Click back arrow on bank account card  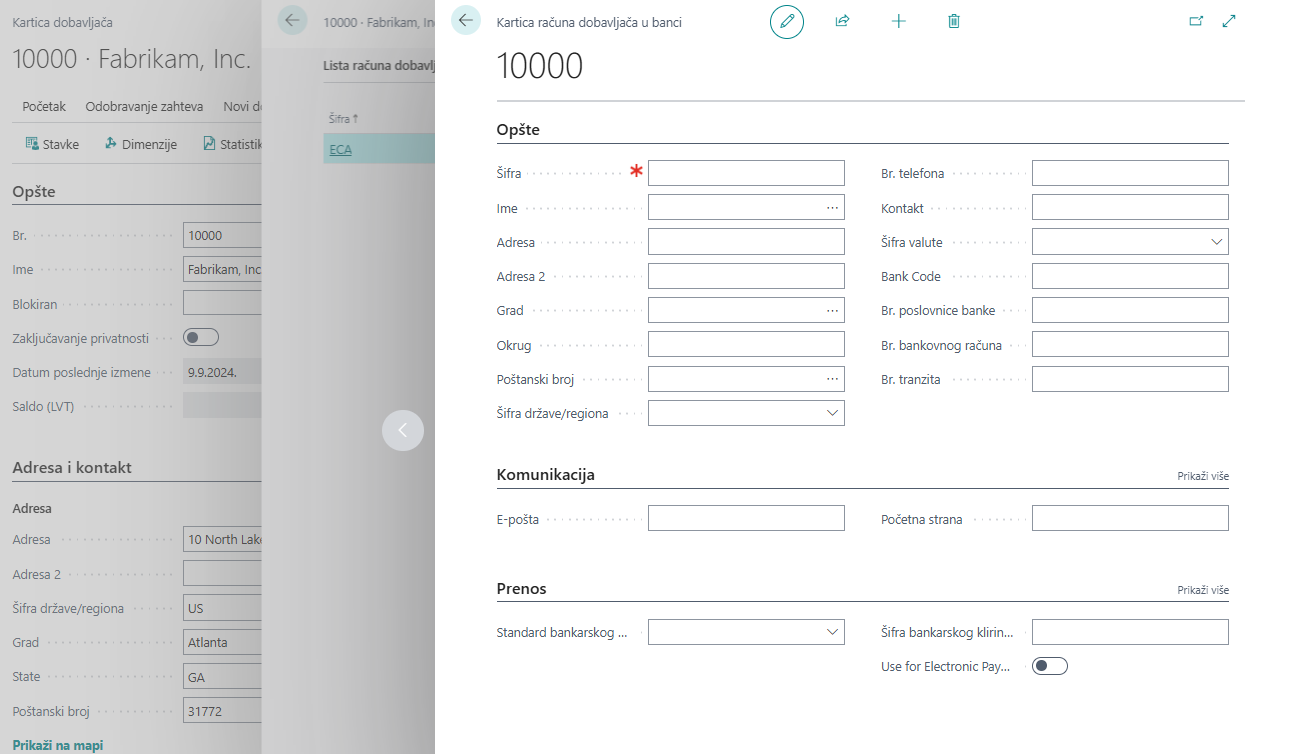466,20
